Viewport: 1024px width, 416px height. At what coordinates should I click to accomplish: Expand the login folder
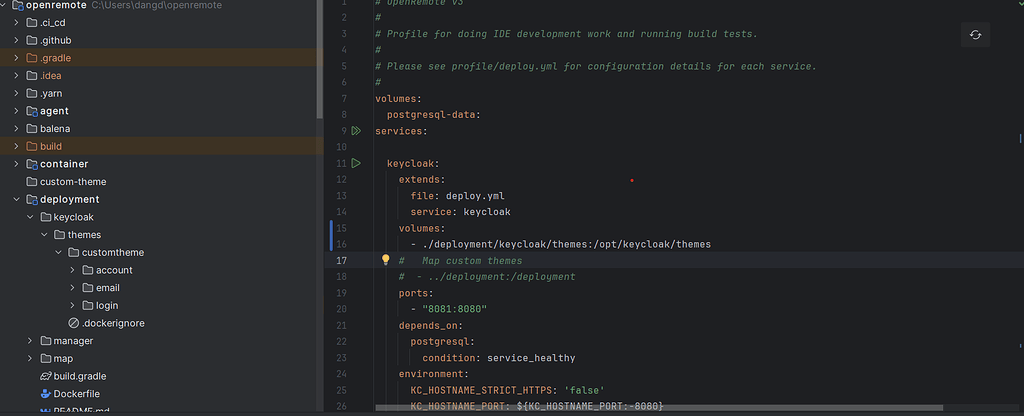pyautogui.click(x=72, y=305)
